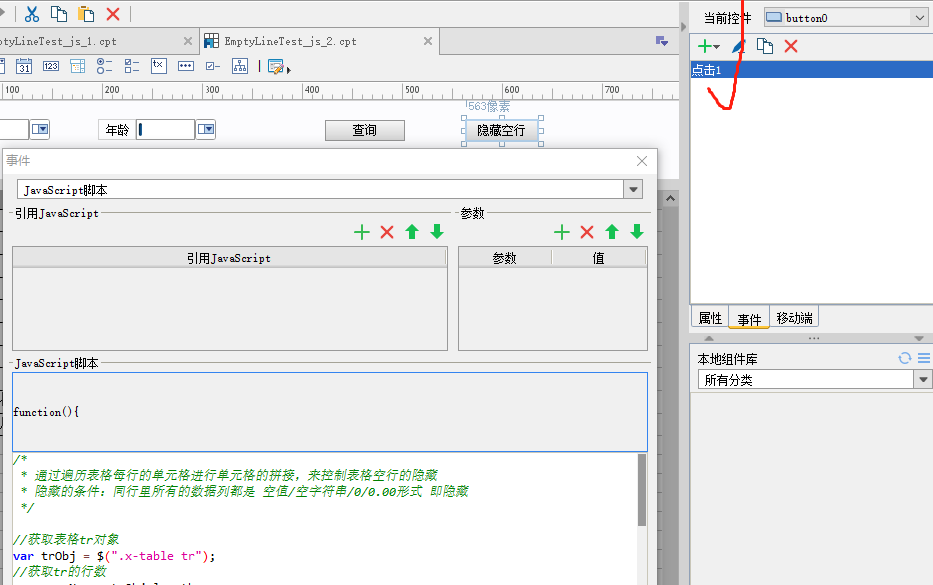The height and width of the screenshot is (585, 933).
Task: Close the 事件 dialog
Action: tap(641, 161)
